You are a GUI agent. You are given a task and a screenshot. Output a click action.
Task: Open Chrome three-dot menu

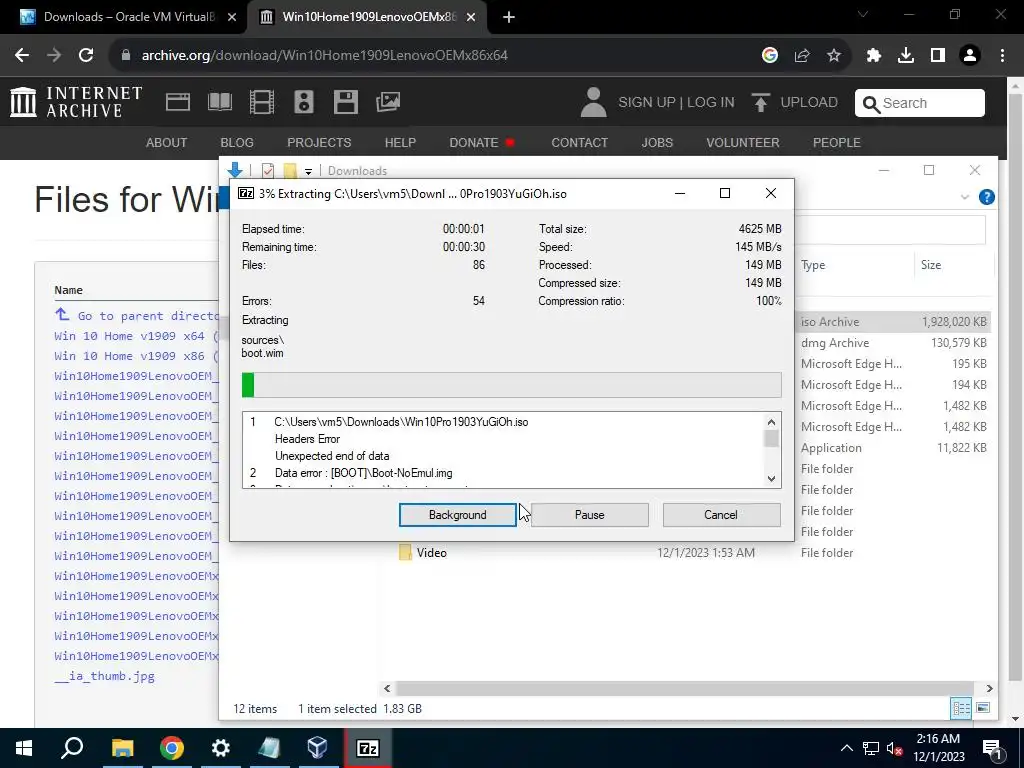[1002, 56]
